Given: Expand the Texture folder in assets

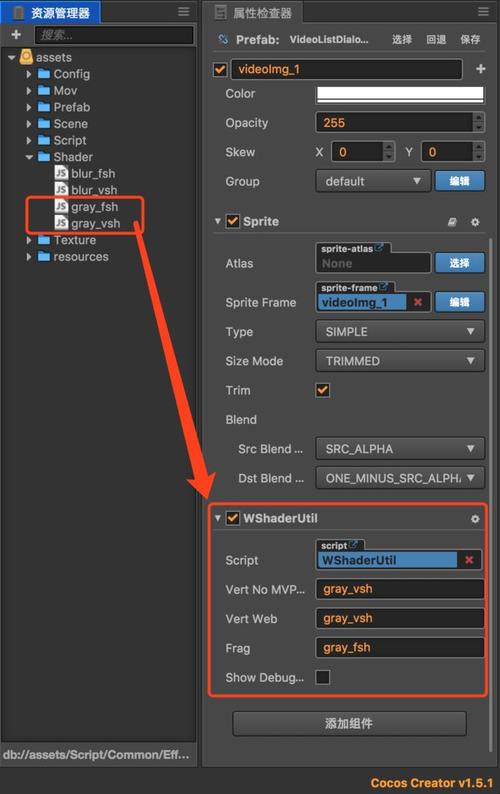Looking at the screenshot, I should coord(29,240).
